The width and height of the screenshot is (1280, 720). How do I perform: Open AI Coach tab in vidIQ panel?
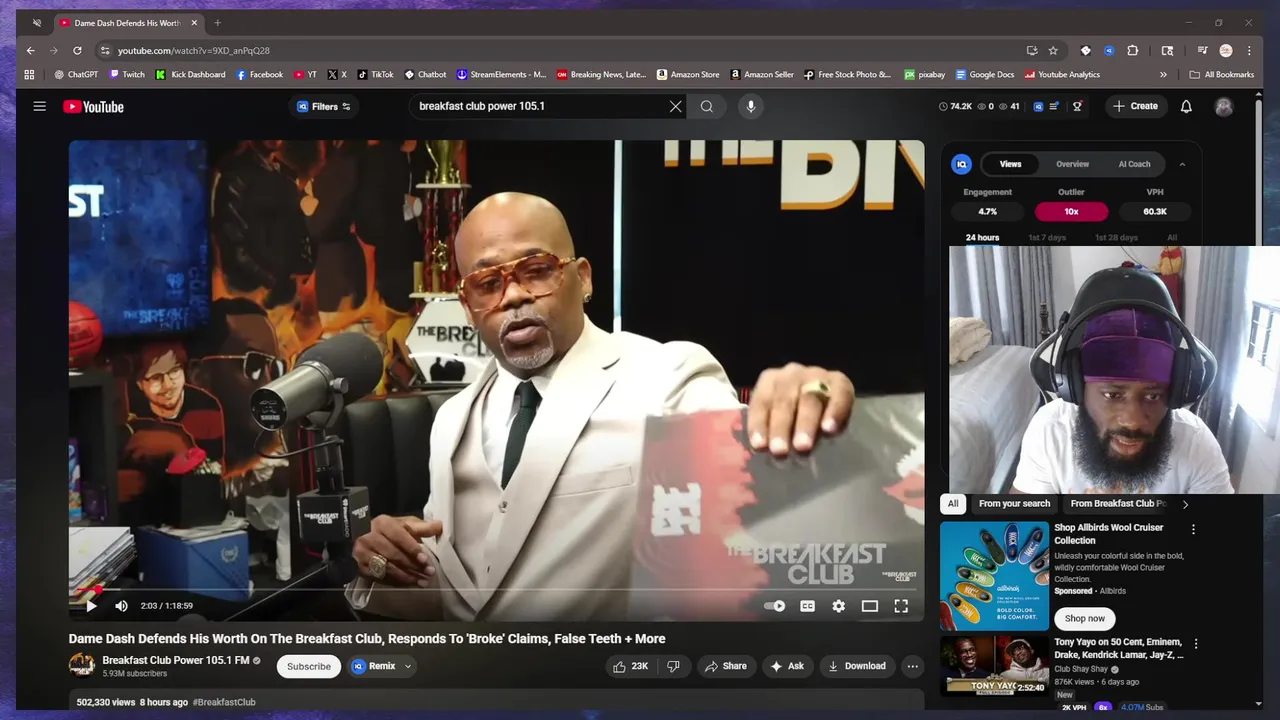(x=1134, y=164)
